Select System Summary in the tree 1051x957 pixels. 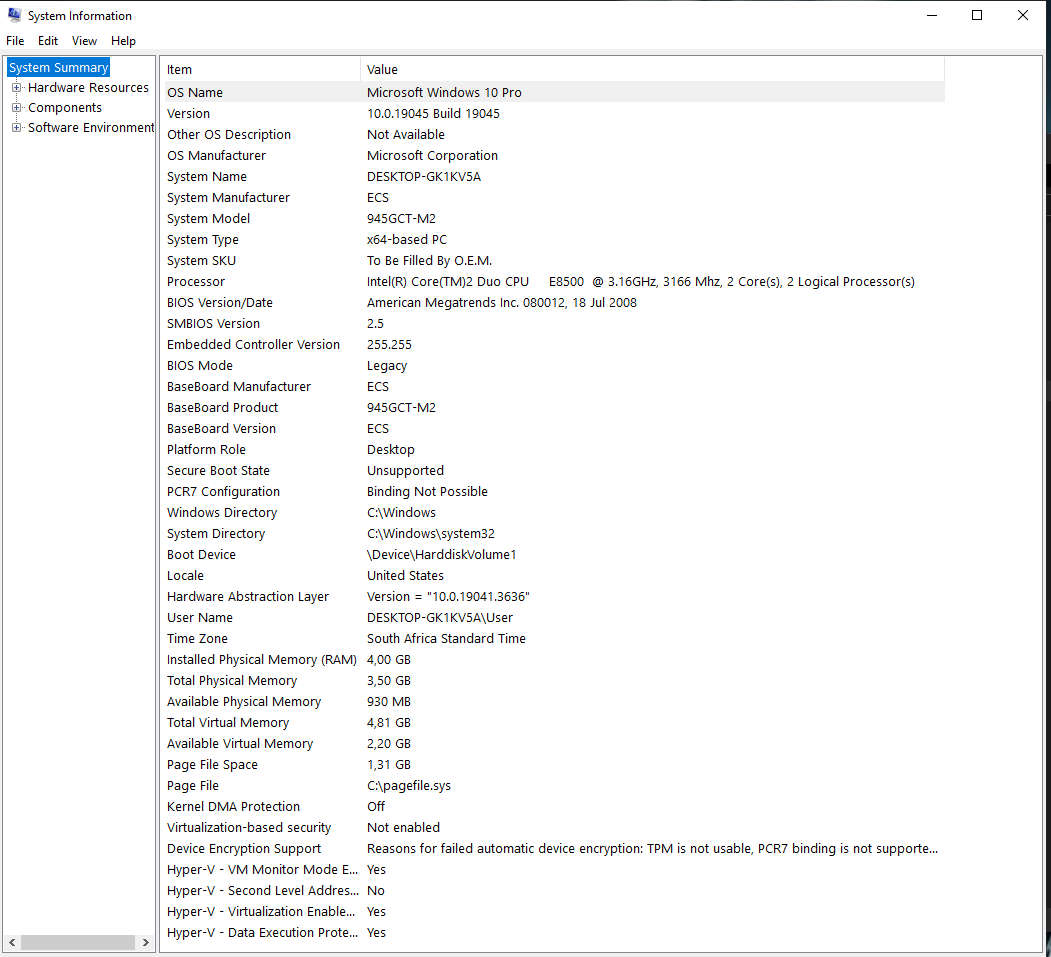[58, 68]
